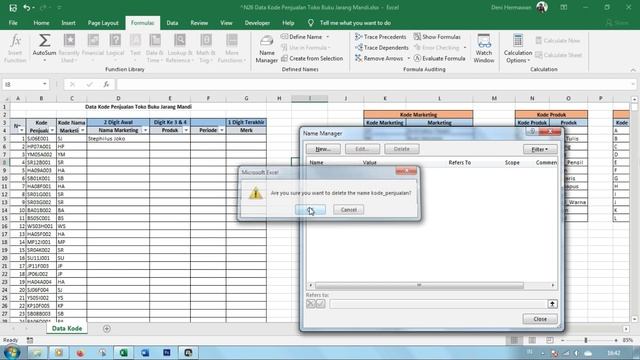
Task: Move the zoom slider handle in the status bar
Action: tap(586, 340)
